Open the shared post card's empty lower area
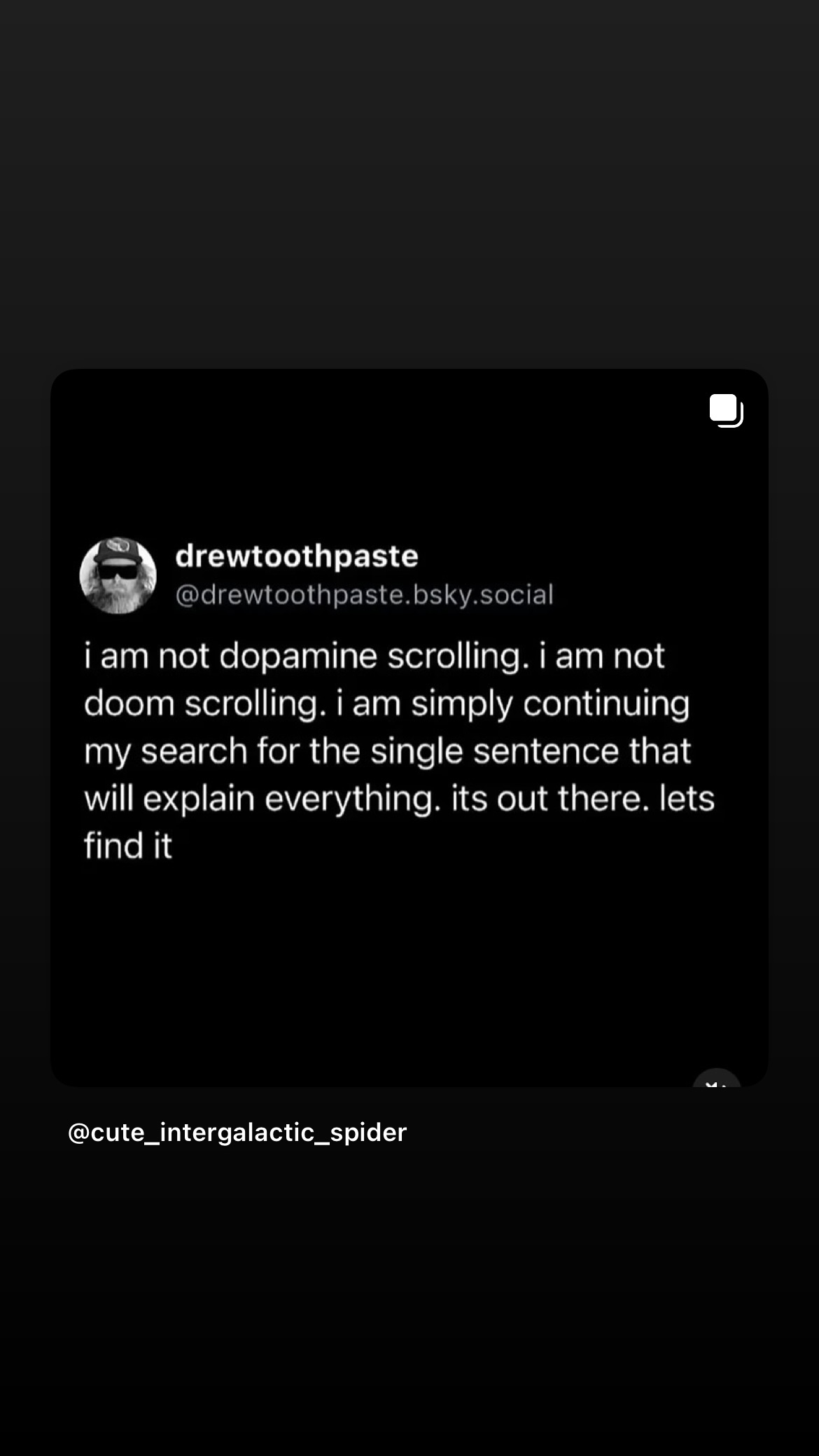 pyautogui.click(x=409, y=973)
